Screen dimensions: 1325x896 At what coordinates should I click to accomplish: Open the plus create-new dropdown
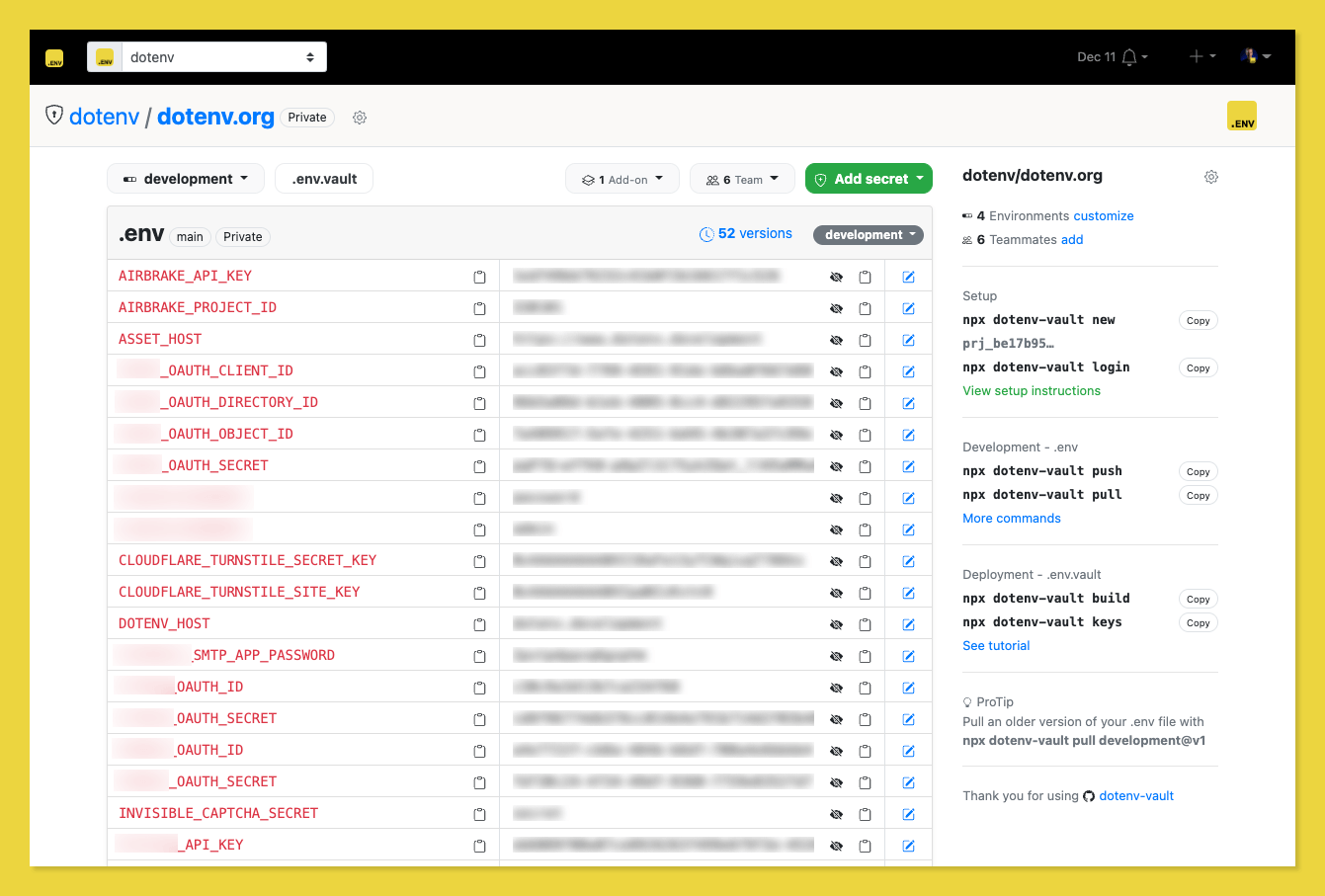pyautogui.click(x=1202, y=57)
